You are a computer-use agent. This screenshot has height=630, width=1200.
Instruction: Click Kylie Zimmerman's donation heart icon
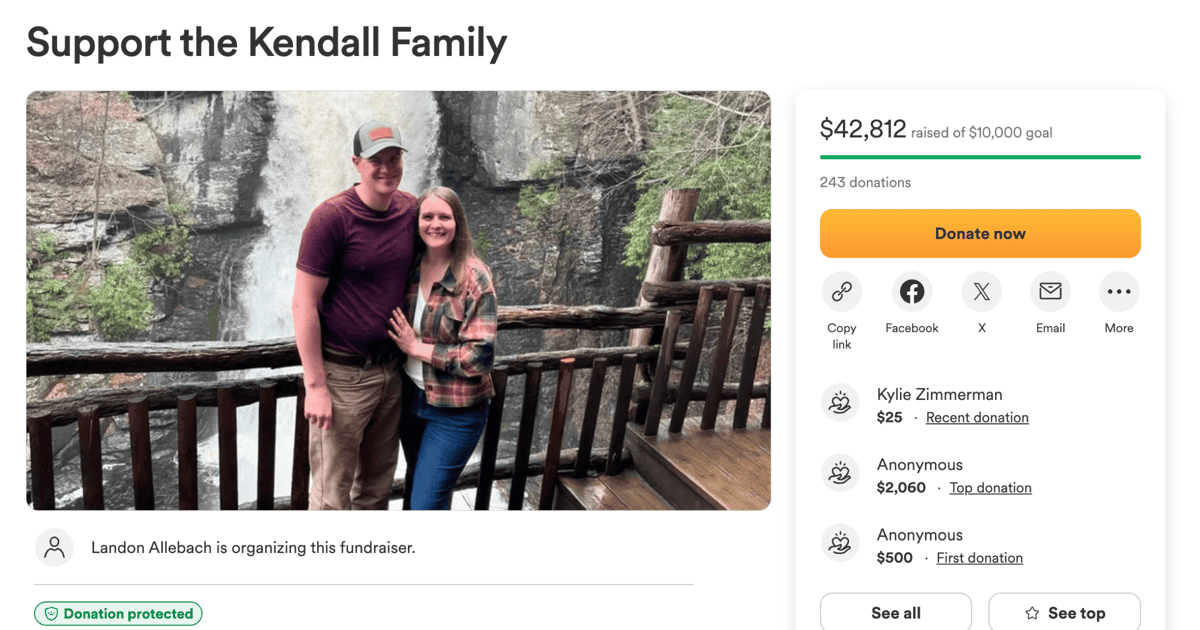(840, 403)
